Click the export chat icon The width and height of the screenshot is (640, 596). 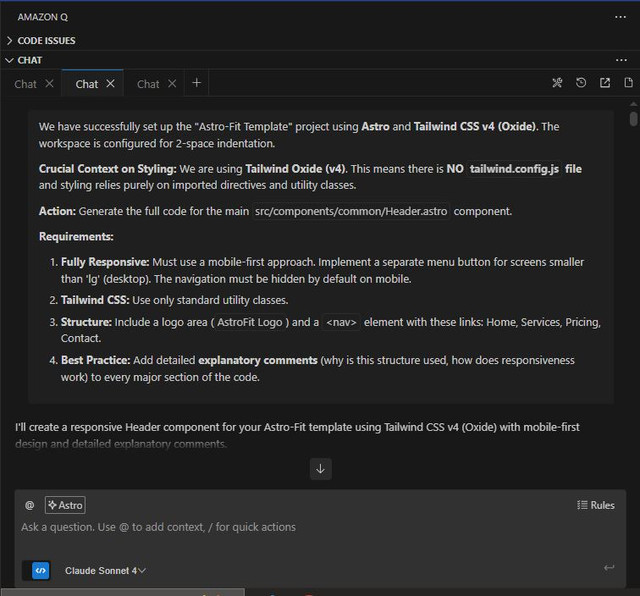coord(605,83)
